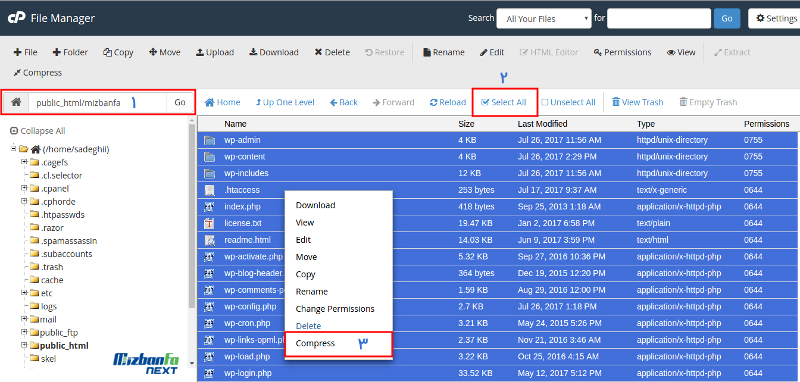Click the Download toolbar button
This screenshot has height=382, width=800.
pos(273,52)
